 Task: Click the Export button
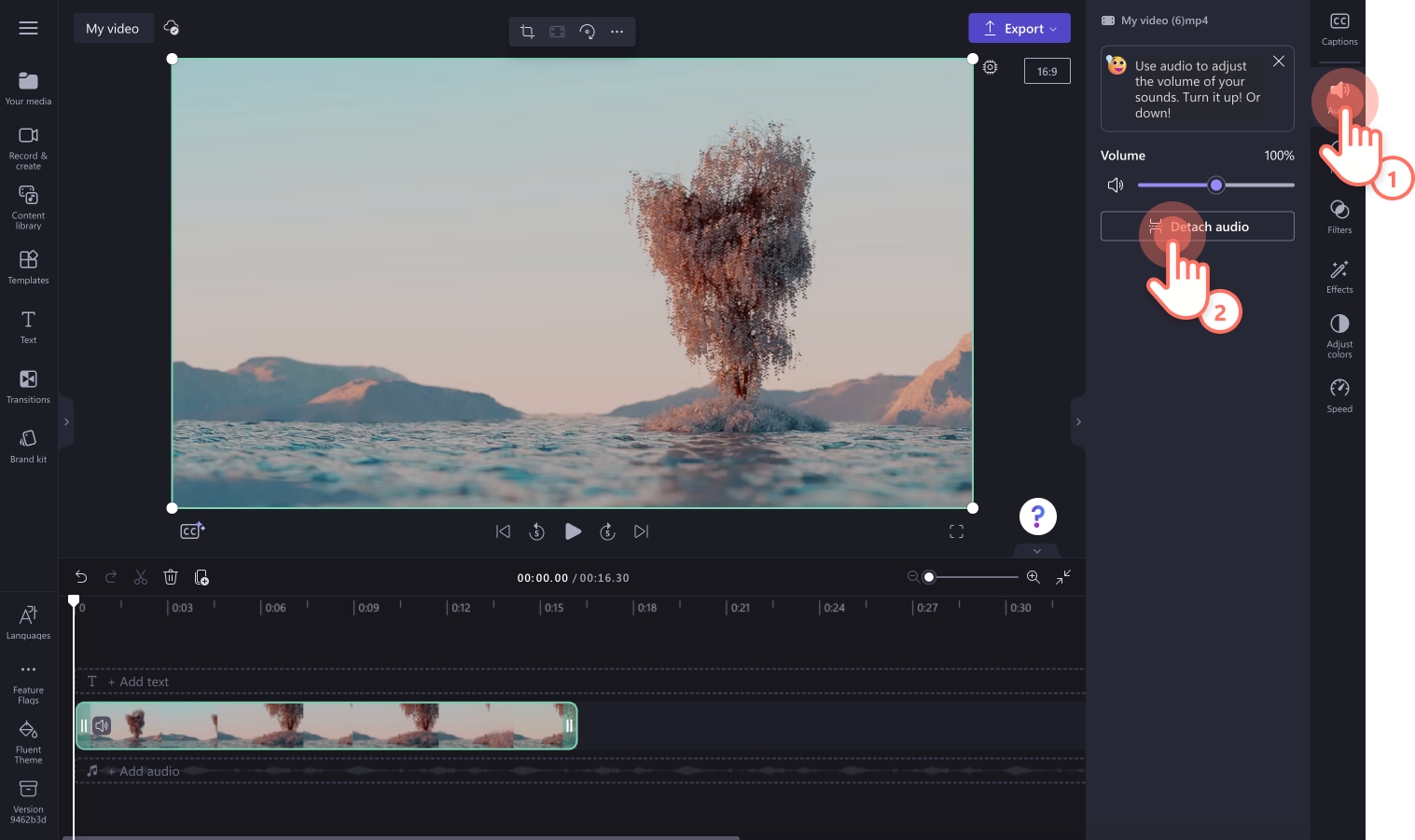pos(1020,28)
